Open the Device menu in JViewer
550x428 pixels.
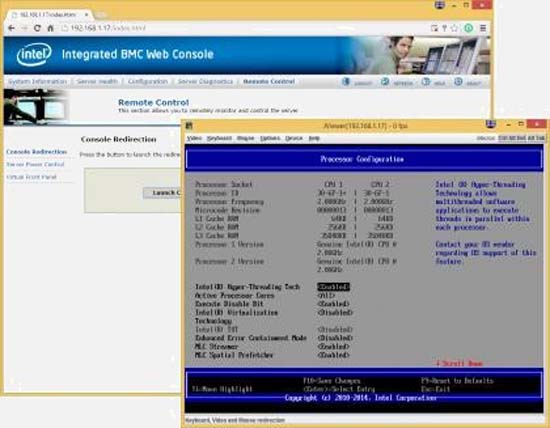point(294,138)
